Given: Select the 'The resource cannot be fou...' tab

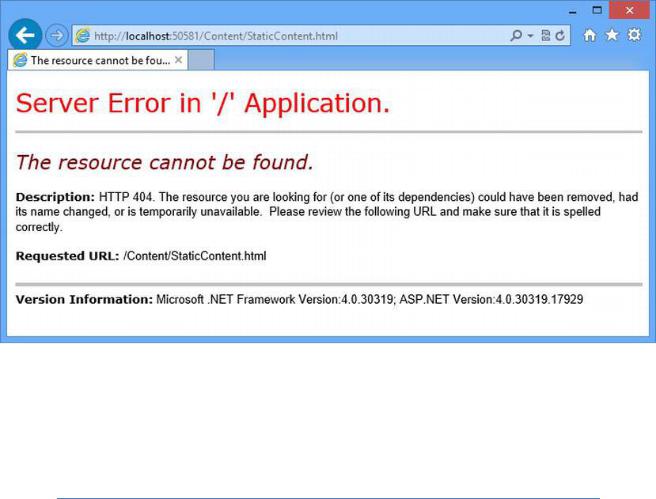Looking at the screenshot, I should tap(97, 60).
